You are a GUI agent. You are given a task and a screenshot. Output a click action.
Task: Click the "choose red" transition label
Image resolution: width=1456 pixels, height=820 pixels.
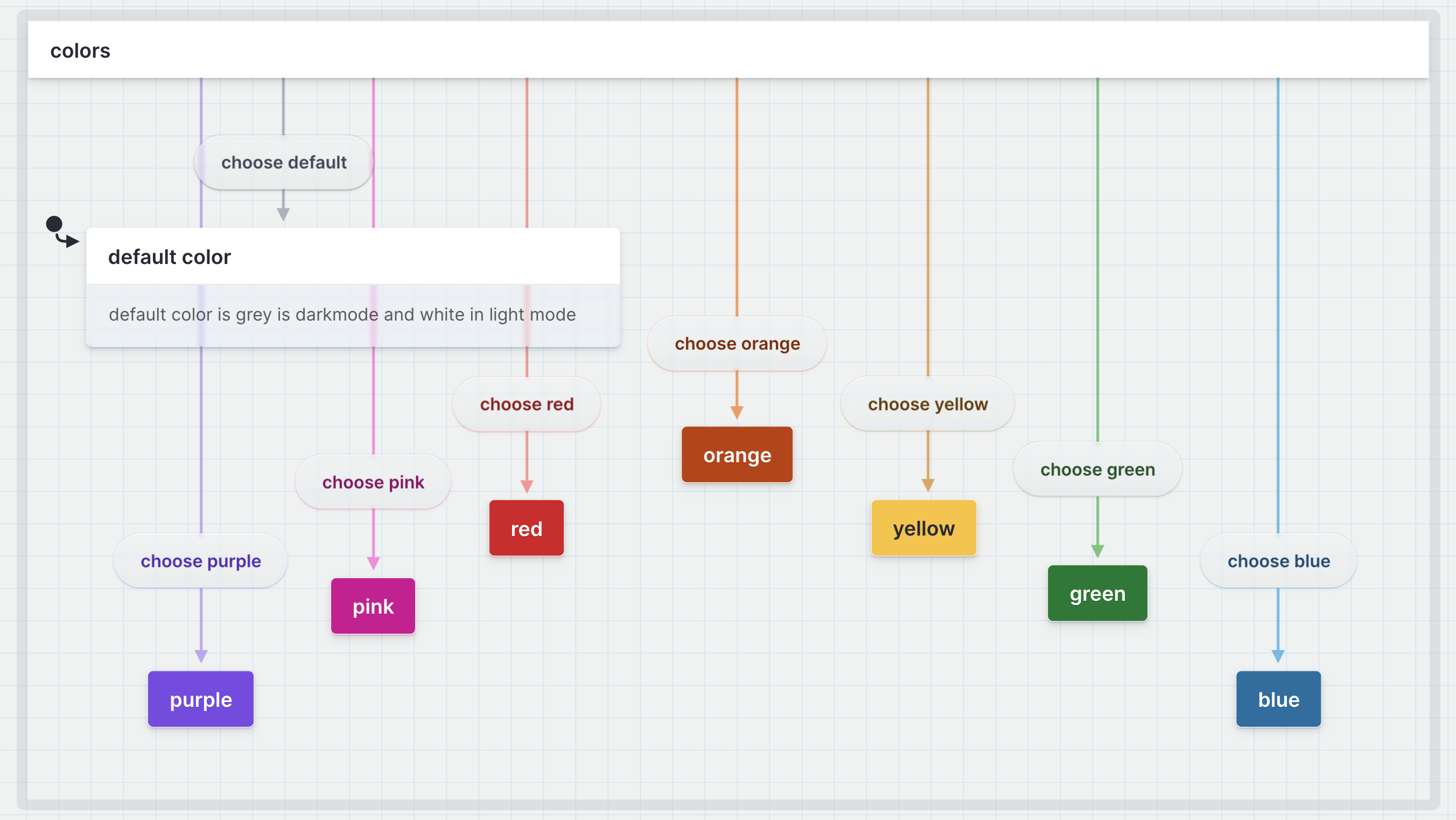pos(526,404)
